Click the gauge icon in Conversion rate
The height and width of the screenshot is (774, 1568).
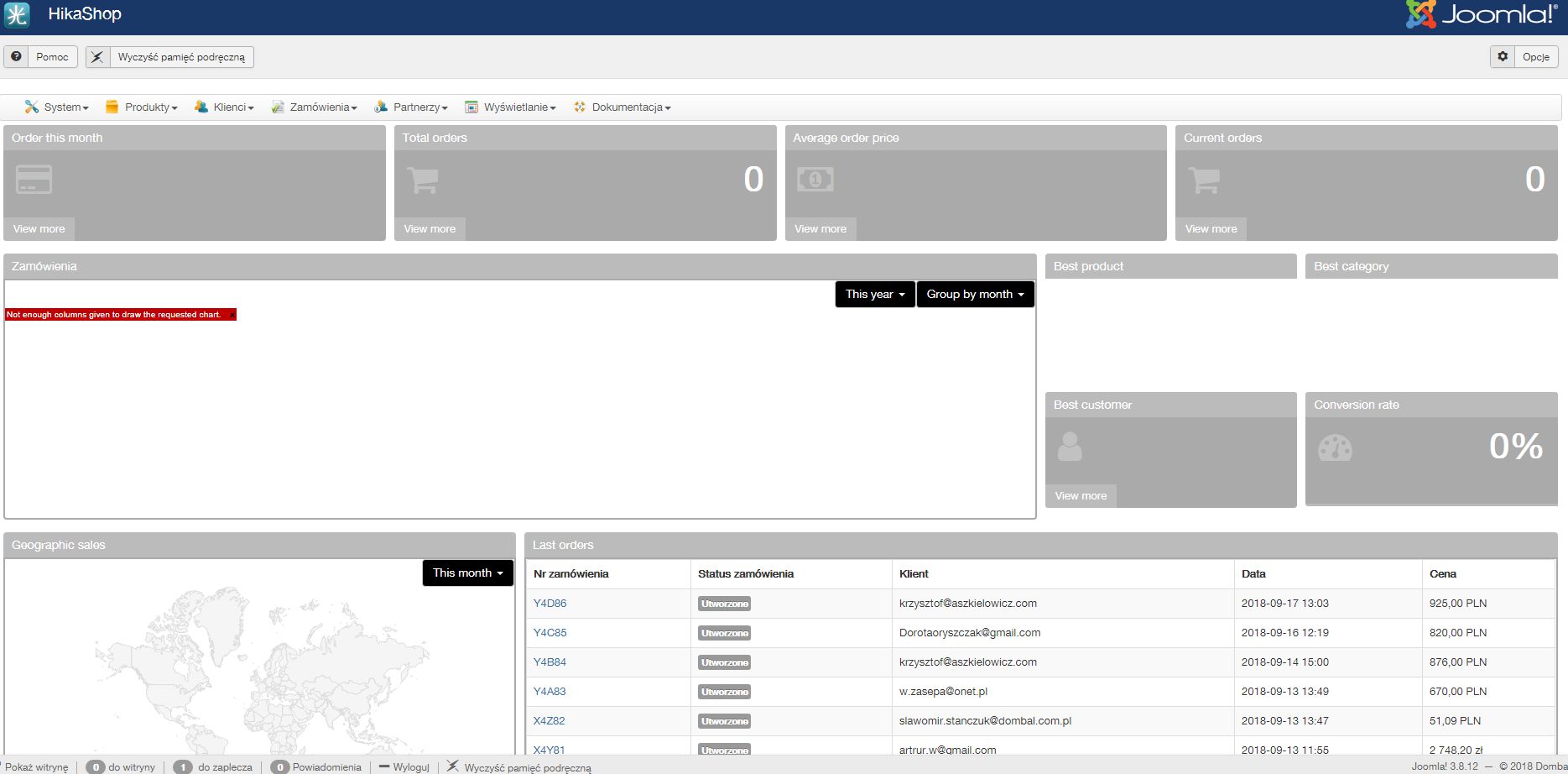tap(1335, 447)
